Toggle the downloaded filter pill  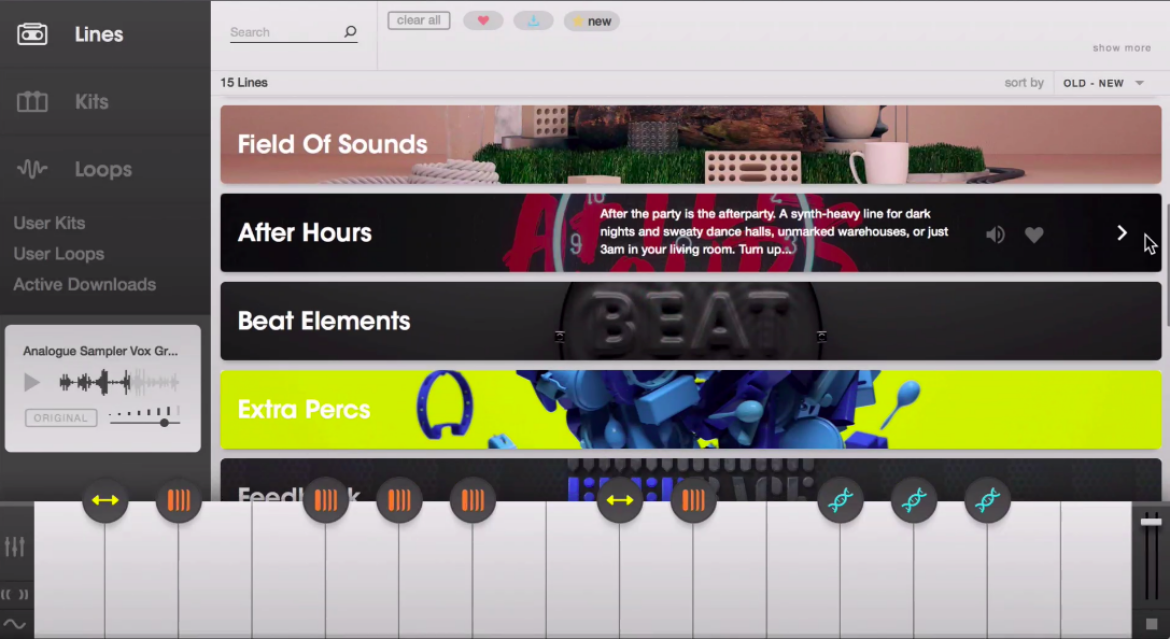(534, 21)
